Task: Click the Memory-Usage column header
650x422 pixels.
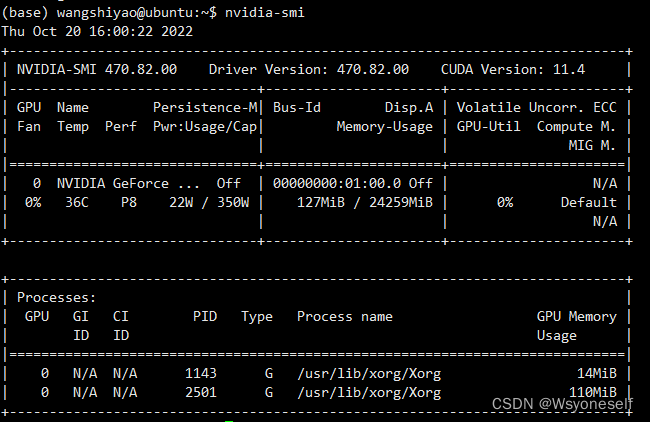Action: (385, 126)
